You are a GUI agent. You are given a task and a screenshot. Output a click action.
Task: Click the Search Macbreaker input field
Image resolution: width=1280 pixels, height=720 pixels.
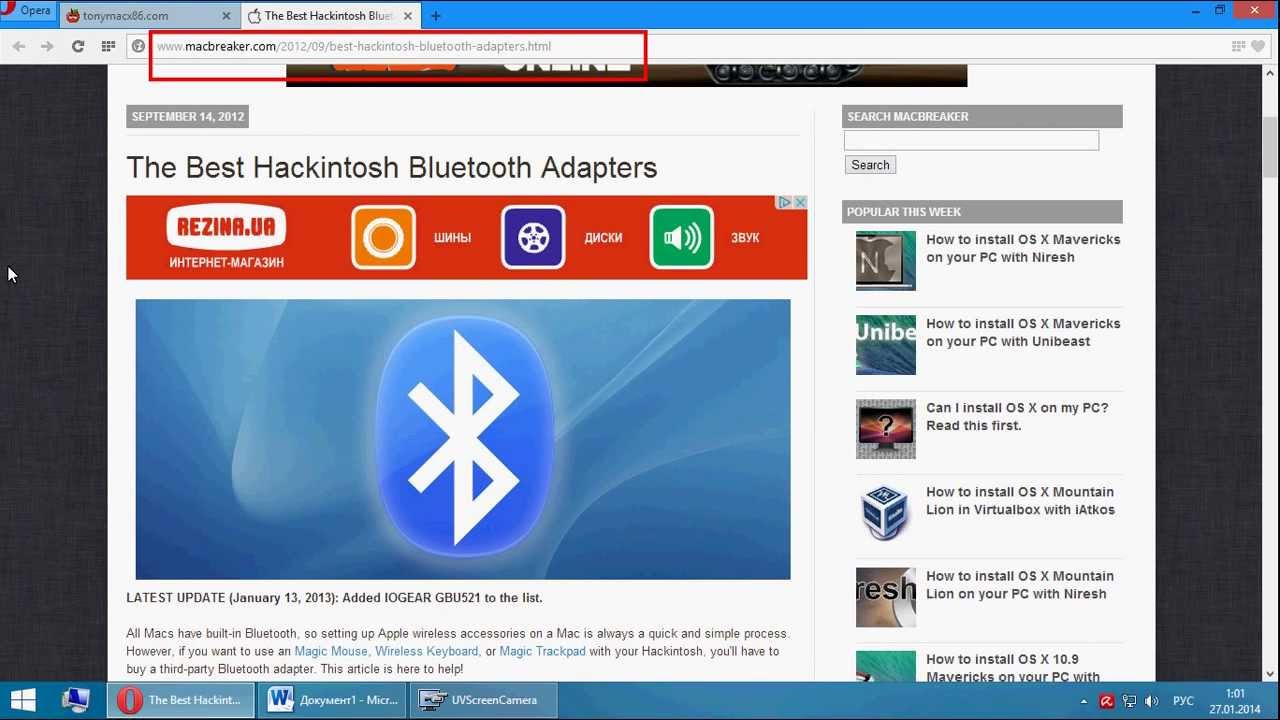click(x=971, y=141)
